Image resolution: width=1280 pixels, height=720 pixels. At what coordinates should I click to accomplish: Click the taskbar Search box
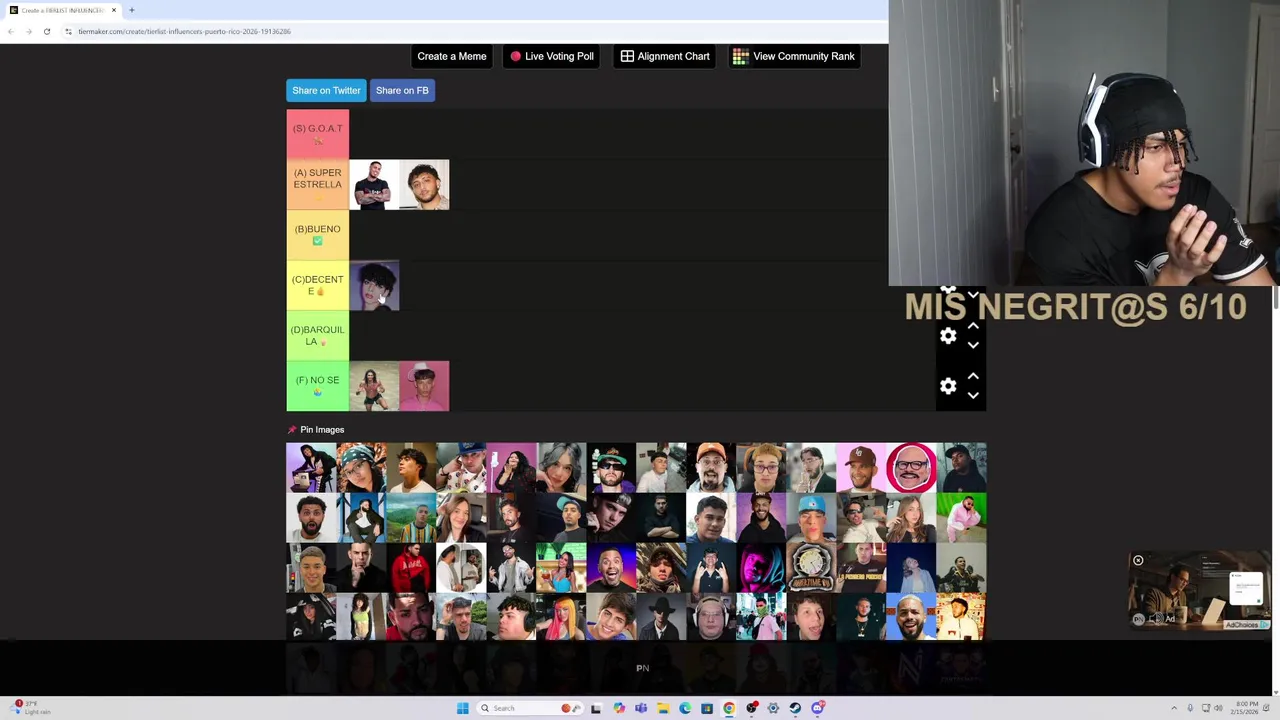[x=530, y=708]
